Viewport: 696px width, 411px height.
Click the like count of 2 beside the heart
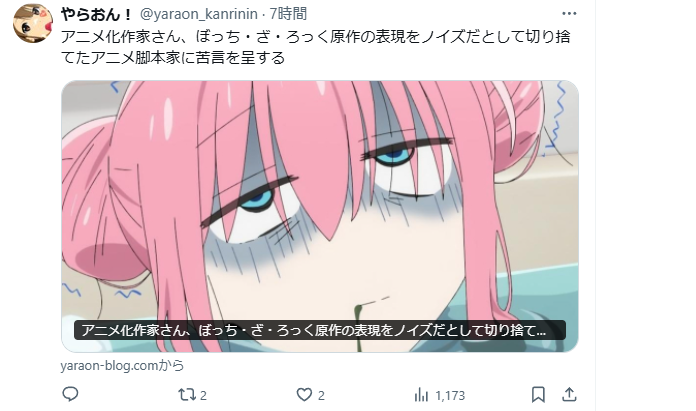tap(321, 395)
